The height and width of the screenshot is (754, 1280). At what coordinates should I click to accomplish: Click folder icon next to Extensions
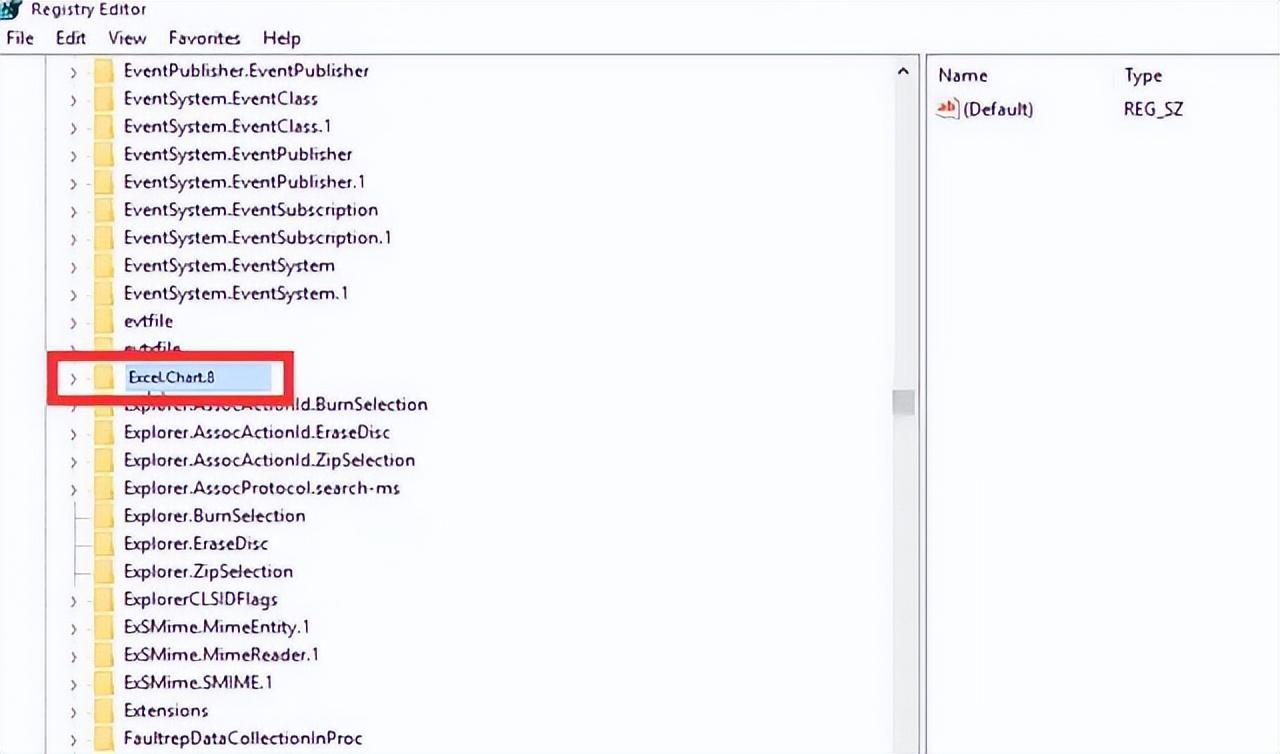click(104, 711)
